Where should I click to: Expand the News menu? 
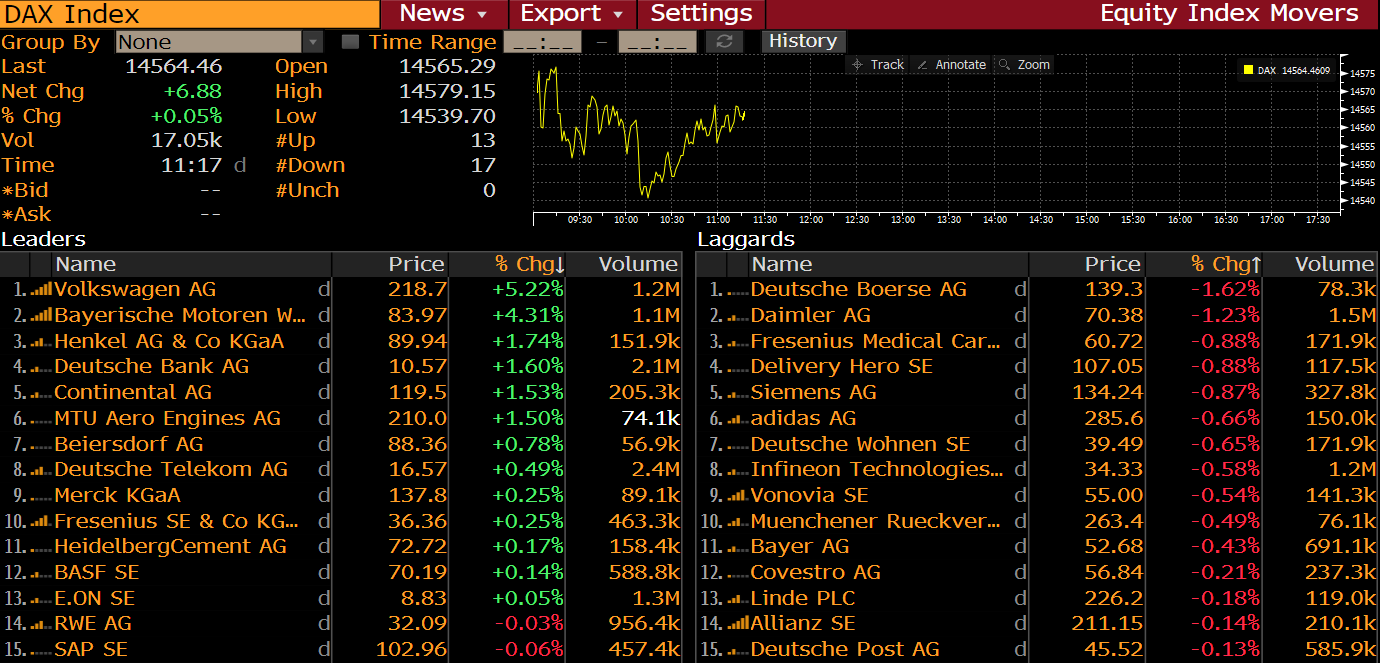click(443, 14)
